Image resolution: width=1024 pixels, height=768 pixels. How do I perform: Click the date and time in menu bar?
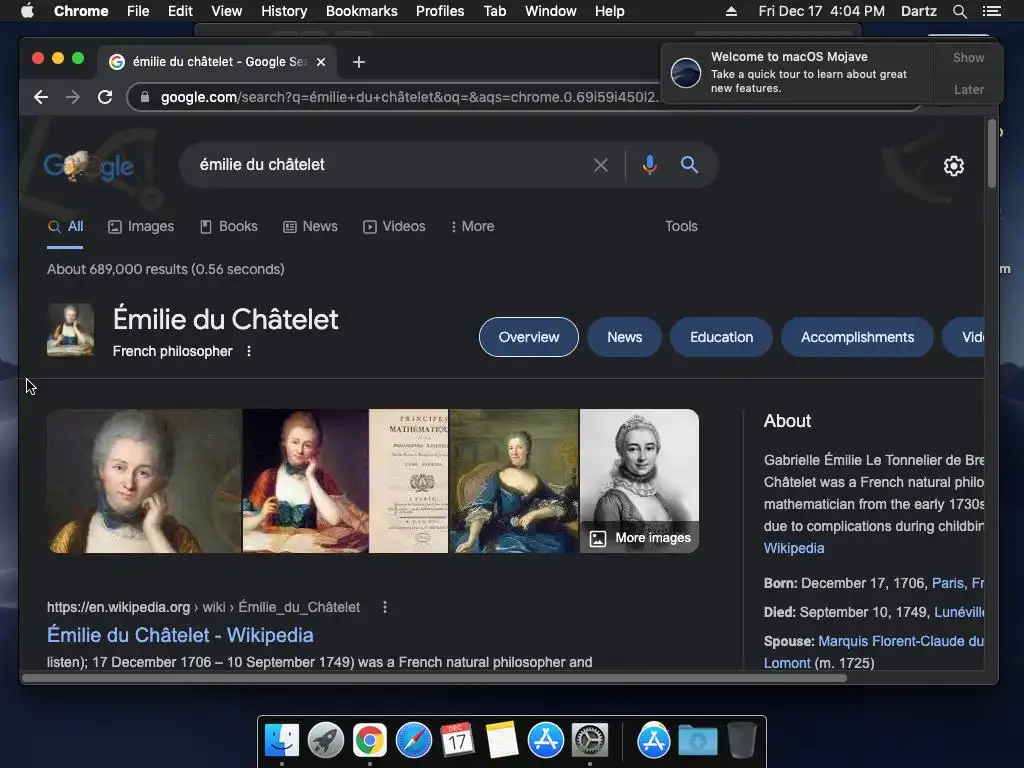point(822,11)
